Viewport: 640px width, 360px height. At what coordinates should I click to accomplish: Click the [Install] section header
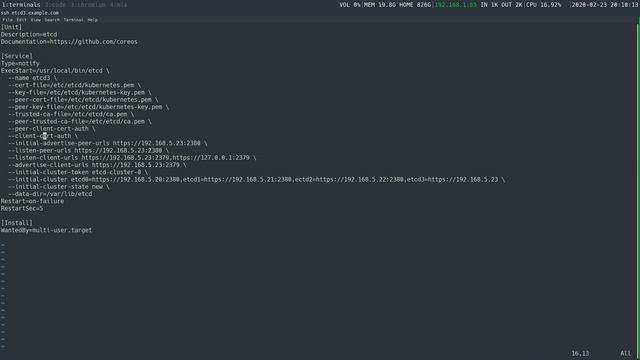(x=17, y=223)
